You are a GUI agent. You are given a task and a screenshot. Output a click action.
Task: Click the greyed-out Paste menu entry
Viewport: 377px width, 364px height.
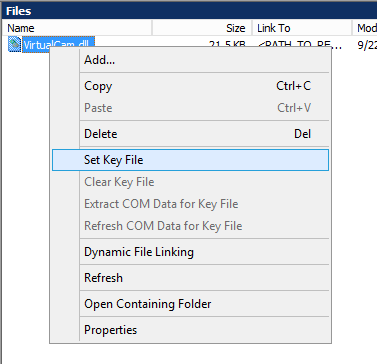point(190,108)
